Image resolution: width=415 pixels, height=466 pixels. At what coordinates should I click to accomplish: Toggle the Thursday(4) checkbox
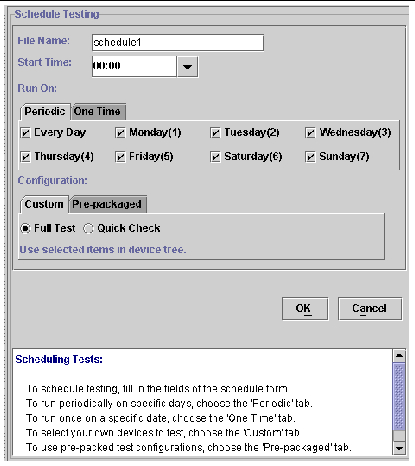[25, 157]
